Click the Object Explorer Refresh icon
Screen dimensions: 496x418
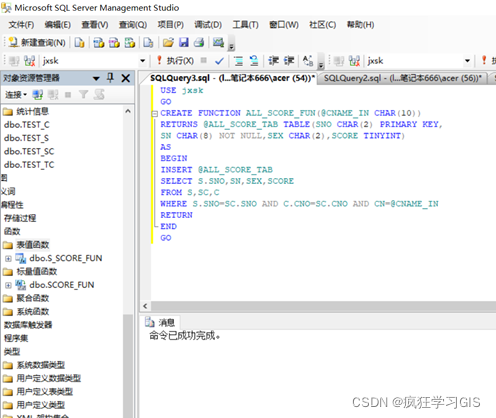99,95
